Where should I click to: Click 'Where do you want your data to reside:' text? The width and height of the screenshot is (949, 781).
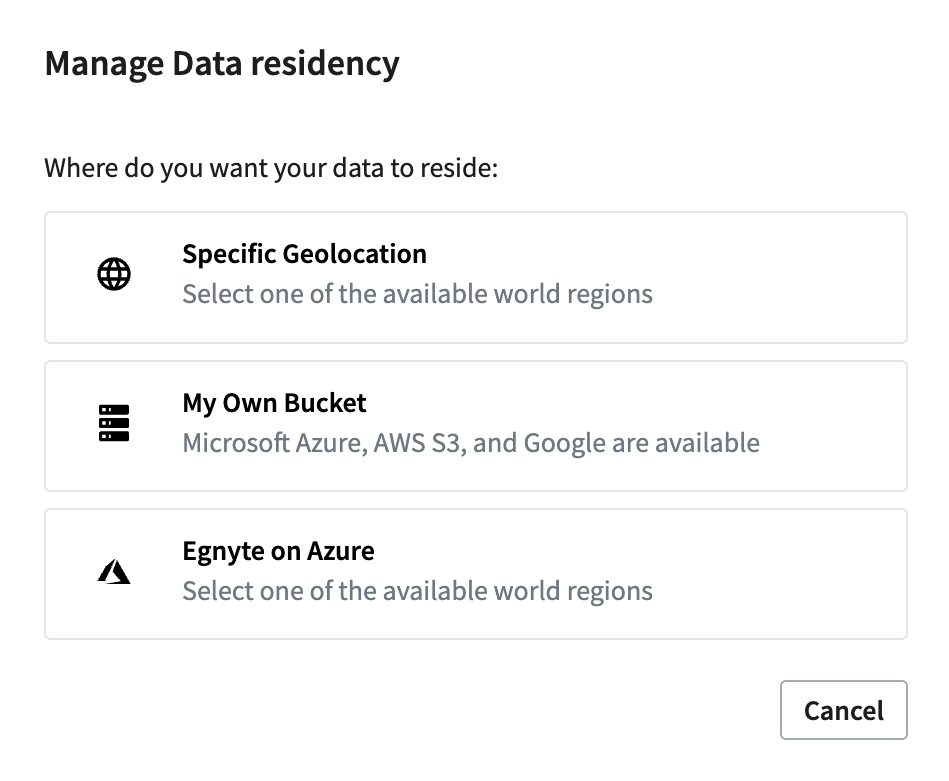click(x=271, y=168)
